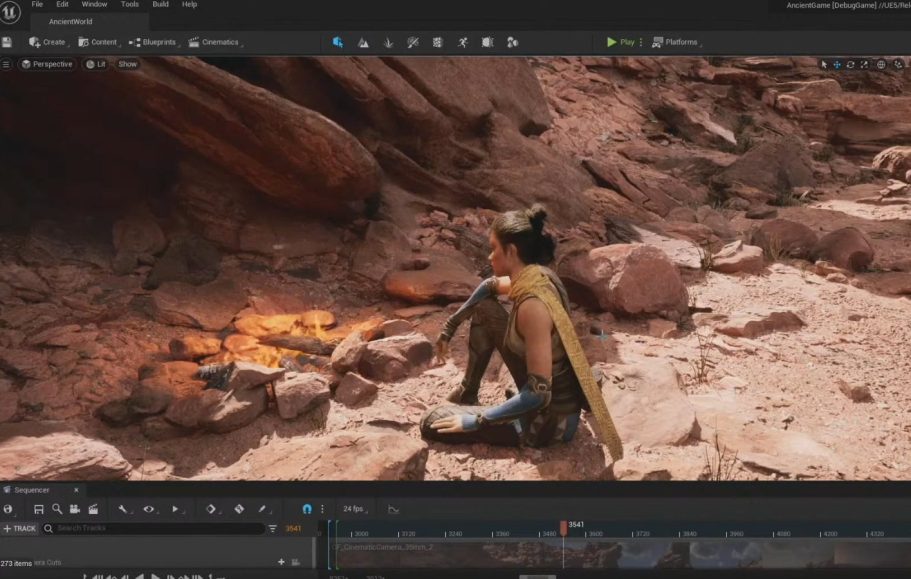
Task: Open the Platforms dropdown
Action: tap(676, 42)
